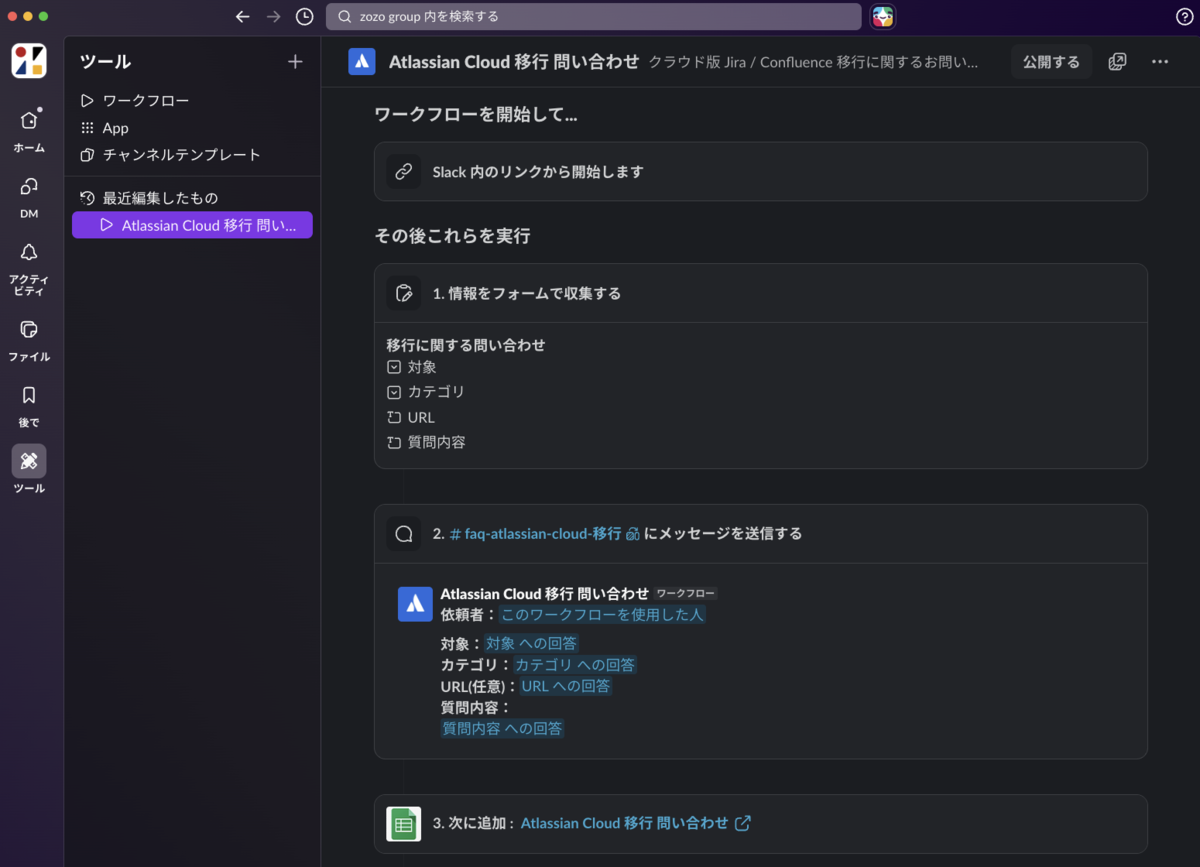Click the speech bubble icon in step 2

pos(404,534)
